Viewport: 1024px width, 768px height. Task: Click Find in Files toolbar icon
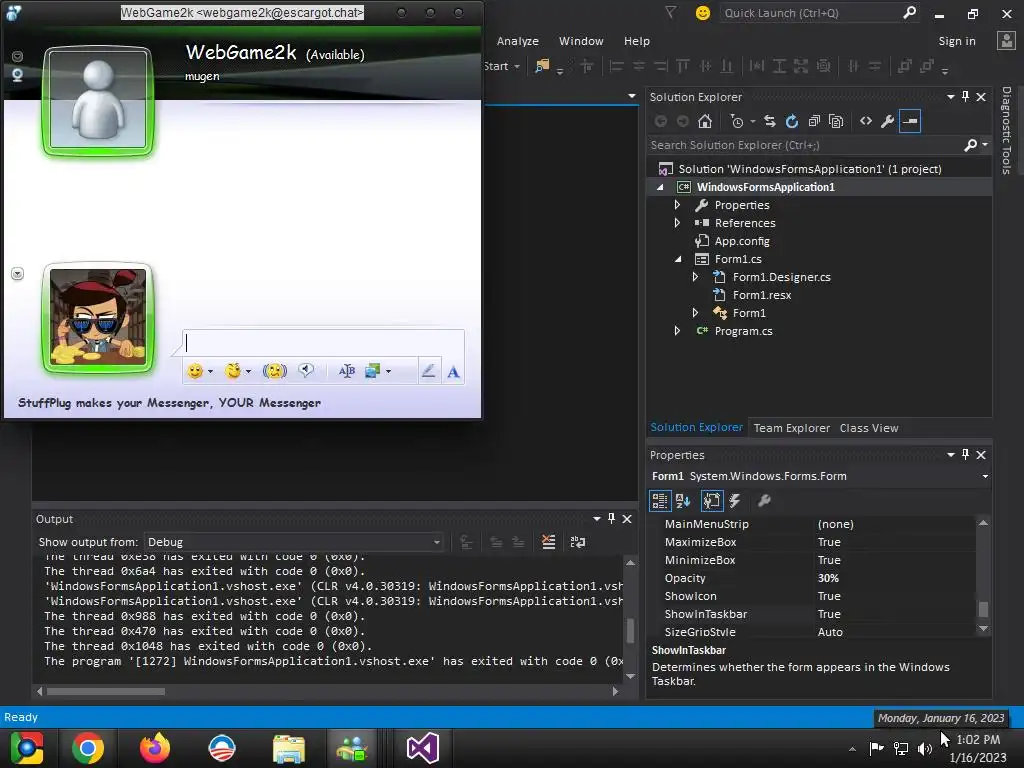point(542,66)
